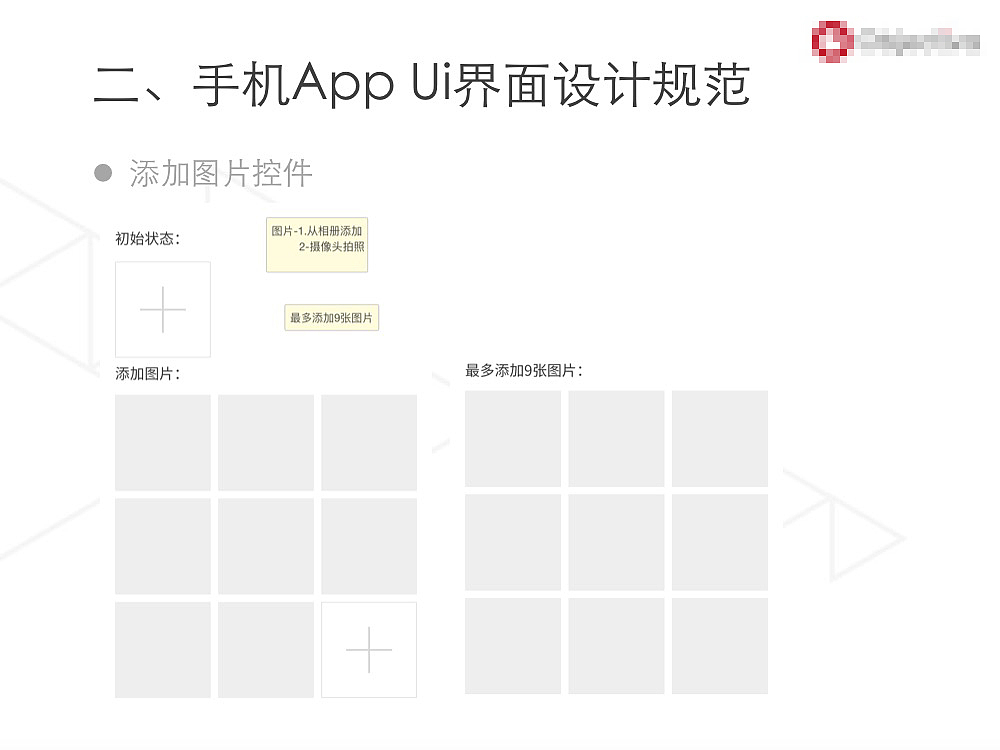The width and height of the screenshot is (1000, 750).
Task: Select first thumbnail in 添加图片 grid top row
Action: point(163,443)
